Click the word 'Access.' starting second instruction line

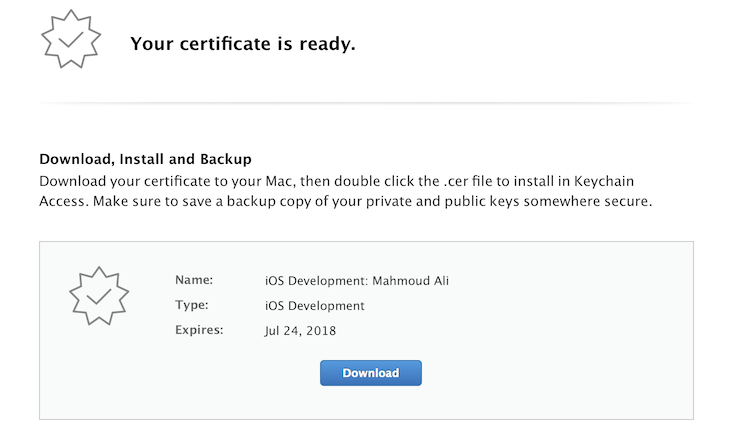coord(64,201)
